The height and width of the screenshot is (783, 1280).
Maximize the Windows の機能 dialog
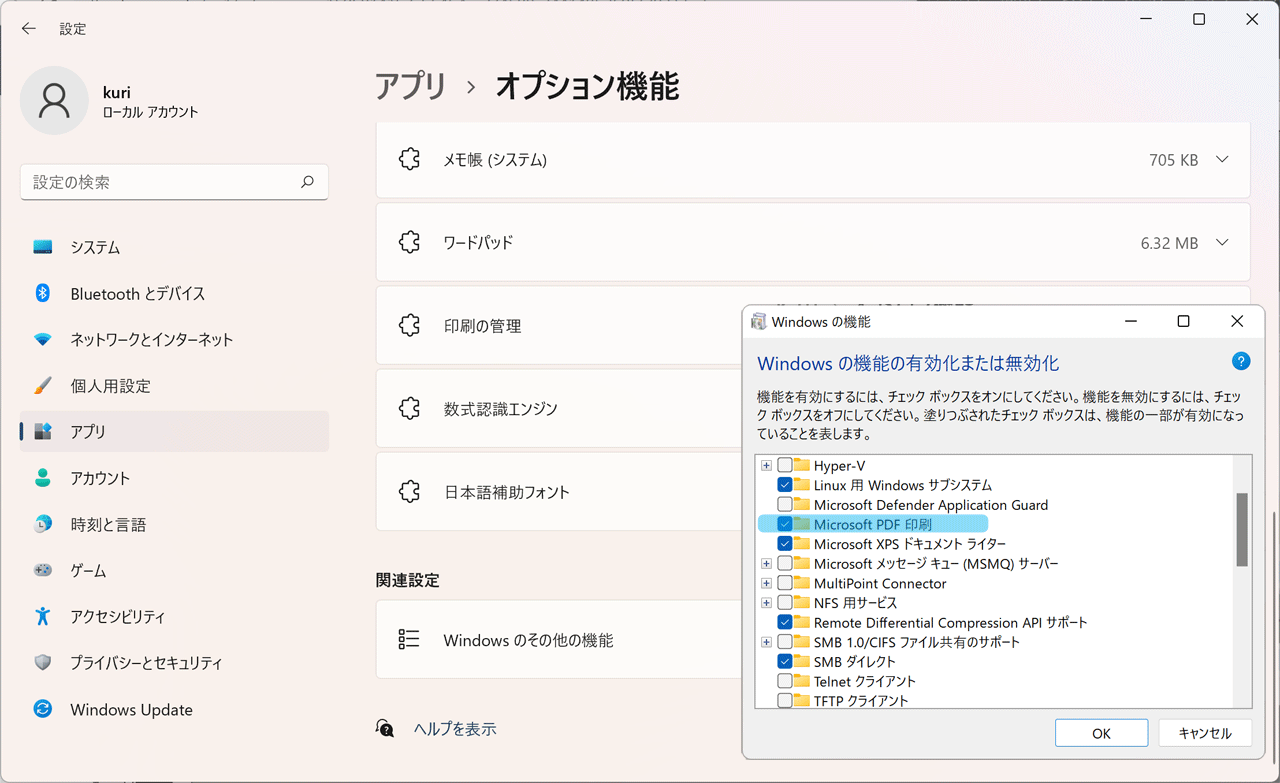click(x=1183, y=321)
